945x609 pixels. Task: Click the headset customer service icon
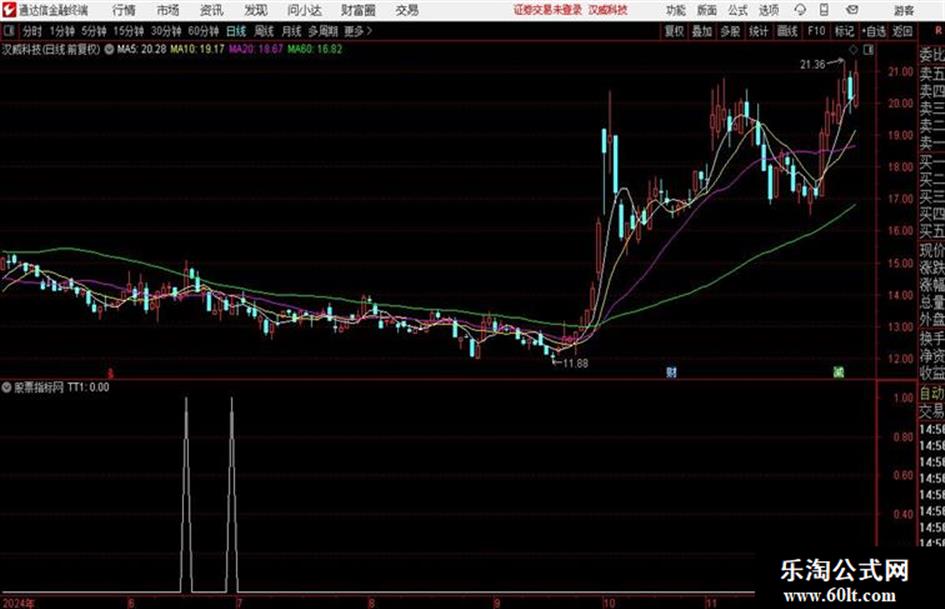(x=800, y=10)
